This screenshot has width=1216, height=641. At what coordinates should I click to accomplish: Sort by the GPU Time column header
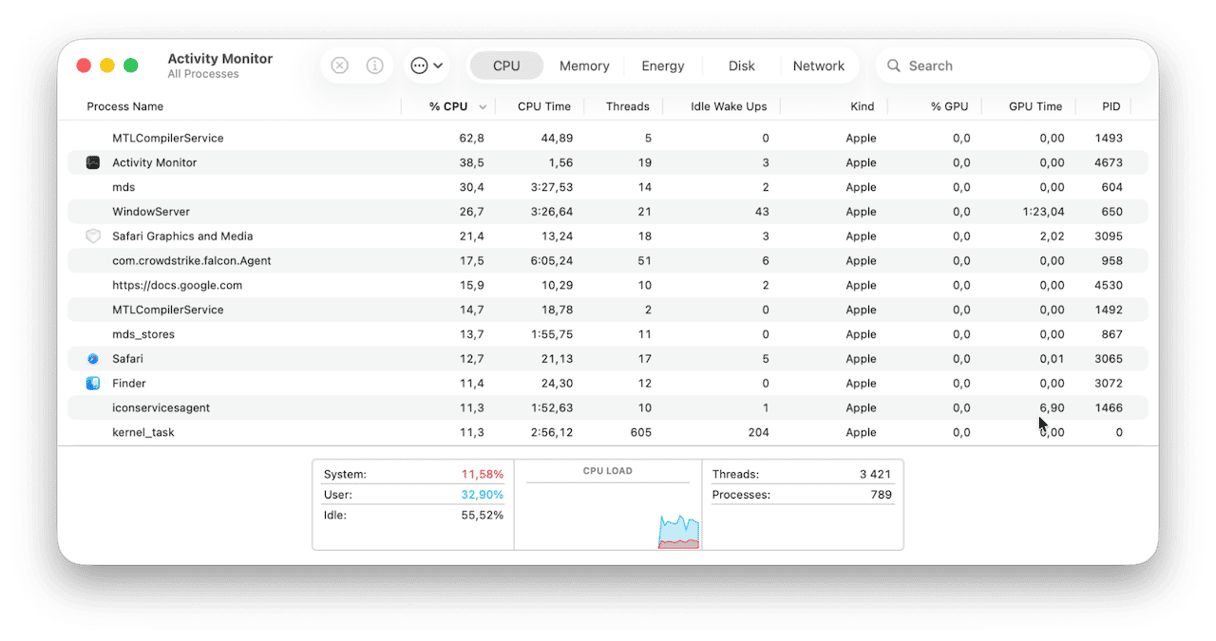point(1035,107)
